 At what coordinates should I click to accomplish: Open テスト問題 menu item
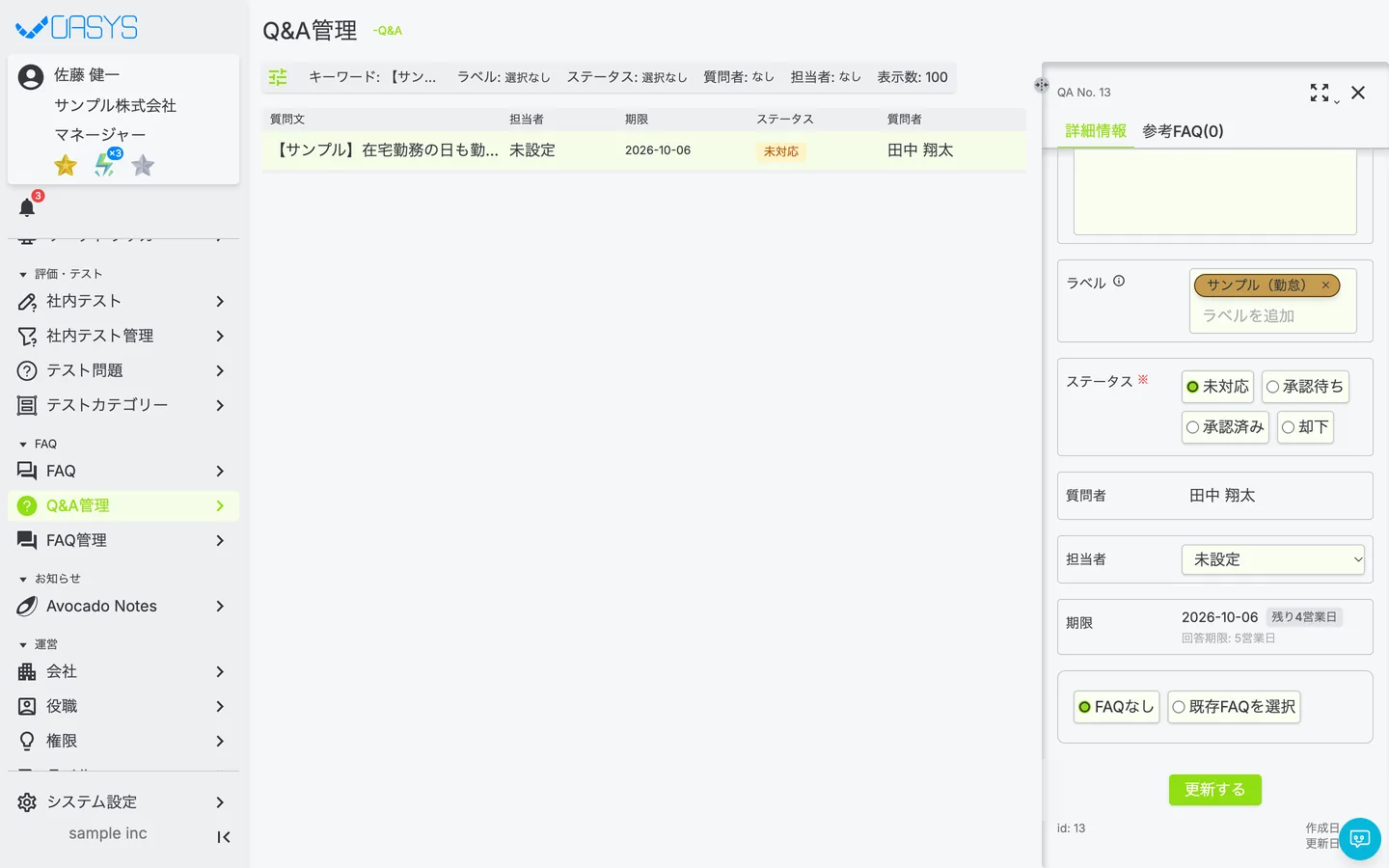point(123,370)
